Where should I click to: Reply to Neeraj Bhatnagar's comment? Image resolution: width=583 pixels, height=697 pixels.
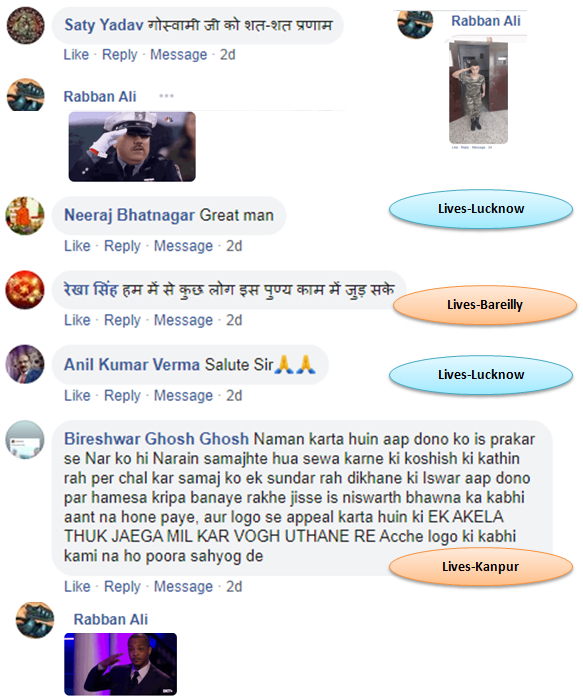click(122, 246)
